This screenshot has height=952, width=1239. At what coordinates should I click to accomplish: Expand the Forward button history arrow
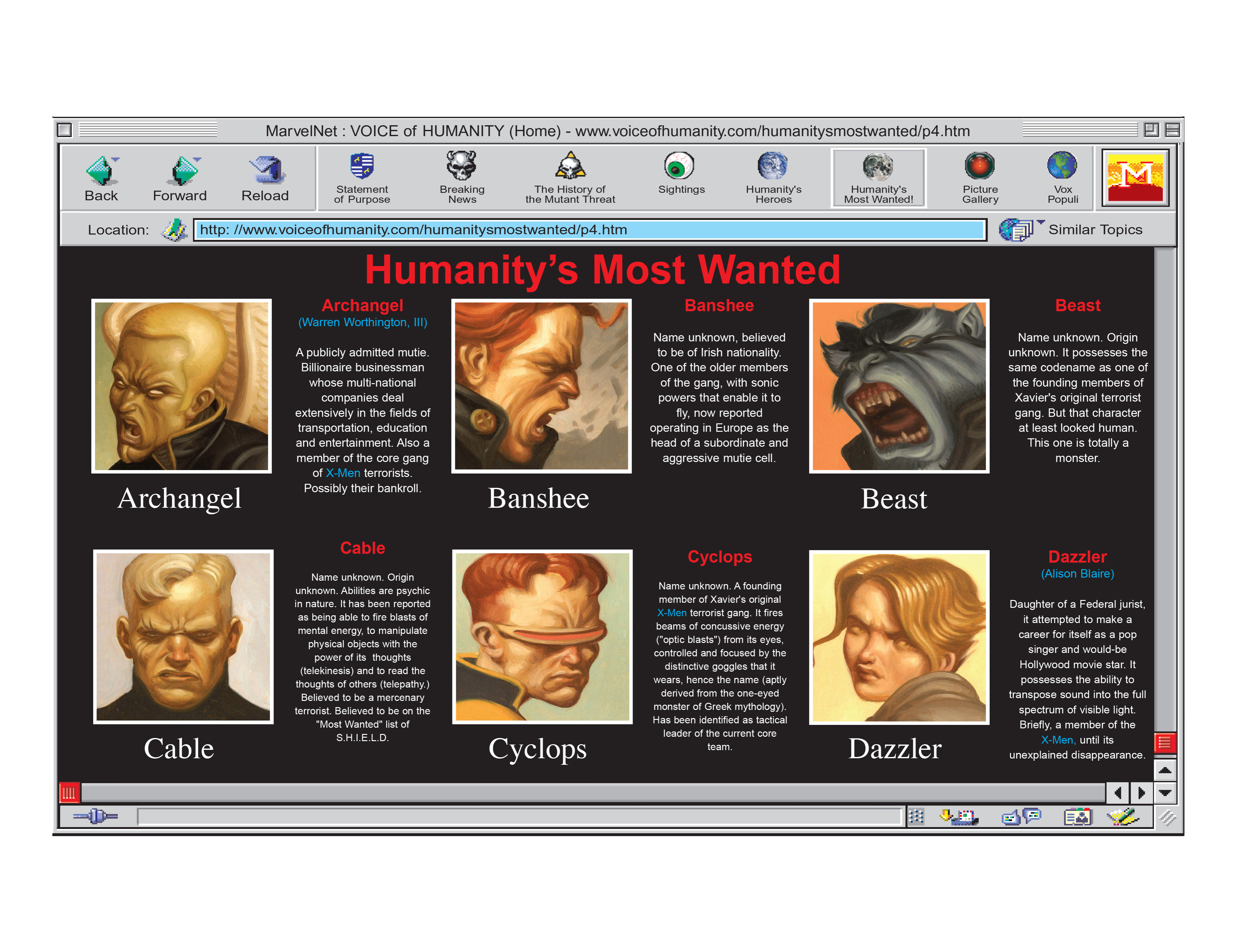tap(197, 159)
